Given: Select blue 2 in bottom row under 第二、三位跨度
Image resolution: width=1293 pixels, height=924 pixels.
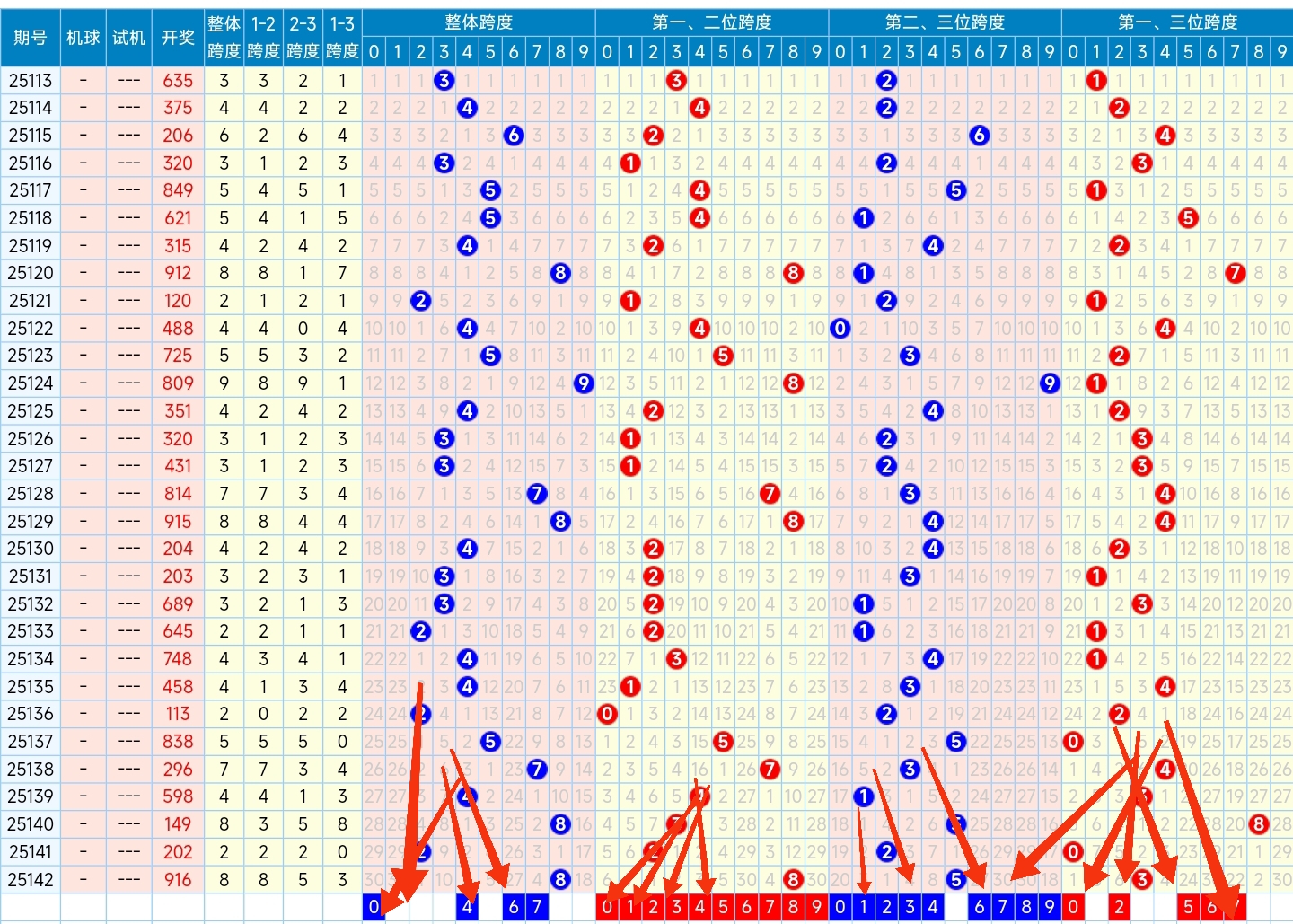Looking at the screenshot, I should [x=887, y=907].
